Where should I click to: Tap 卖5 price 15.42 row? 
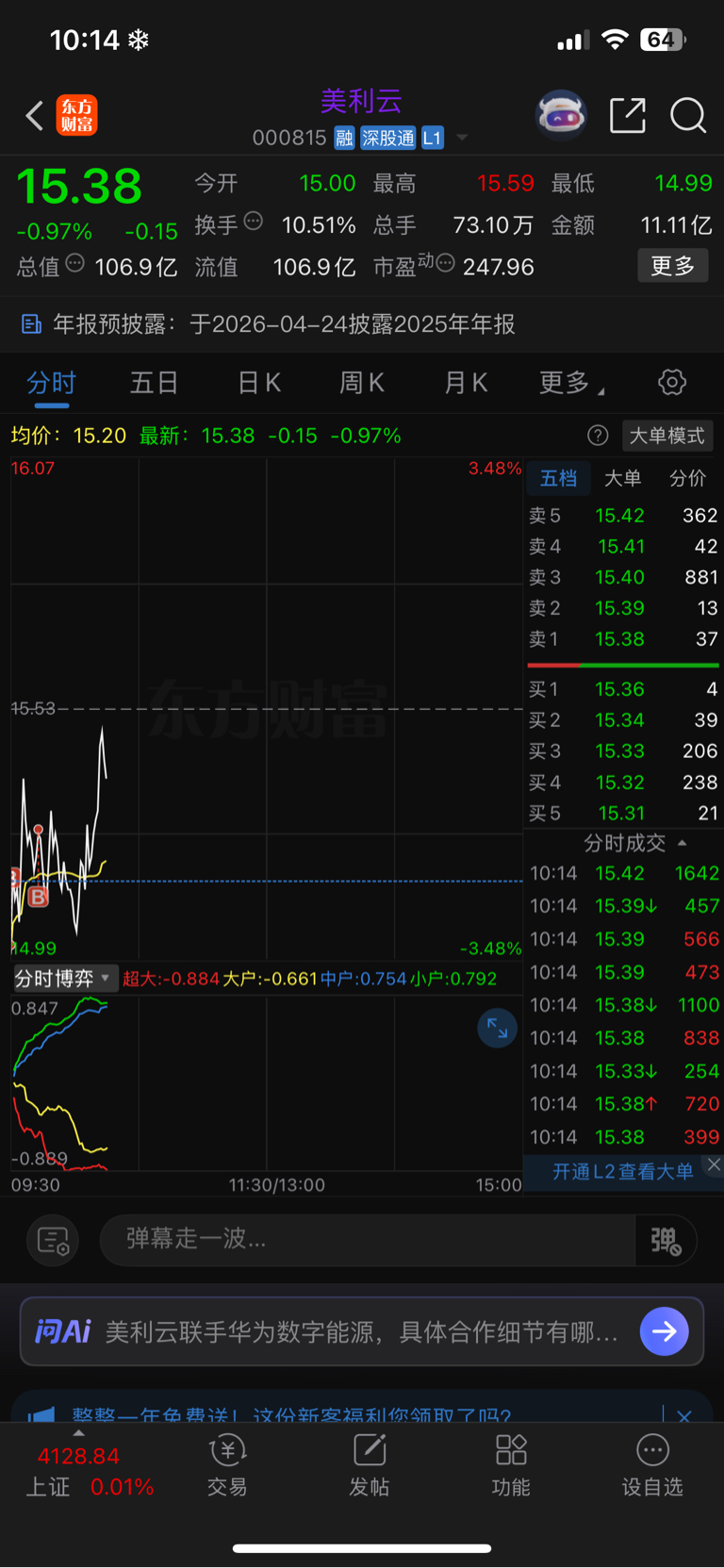(623, 516)
